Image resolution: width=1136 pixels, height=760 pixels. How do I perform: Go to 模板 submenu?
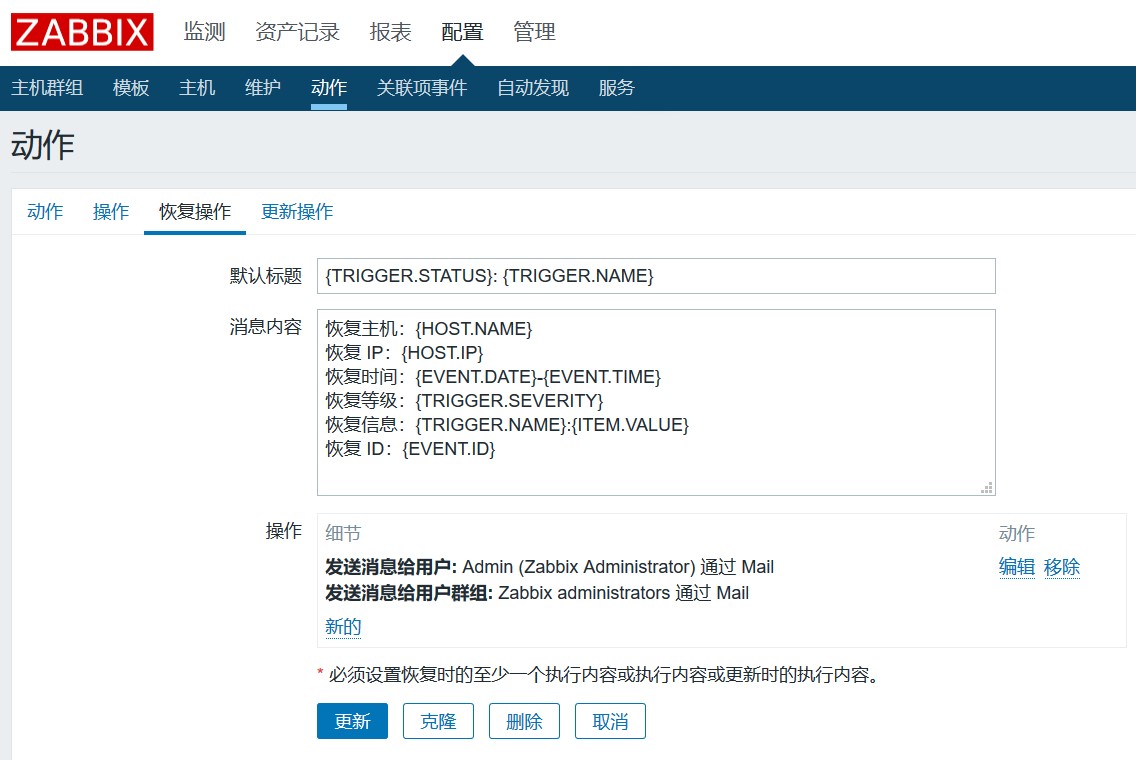(x=131, y=88)
